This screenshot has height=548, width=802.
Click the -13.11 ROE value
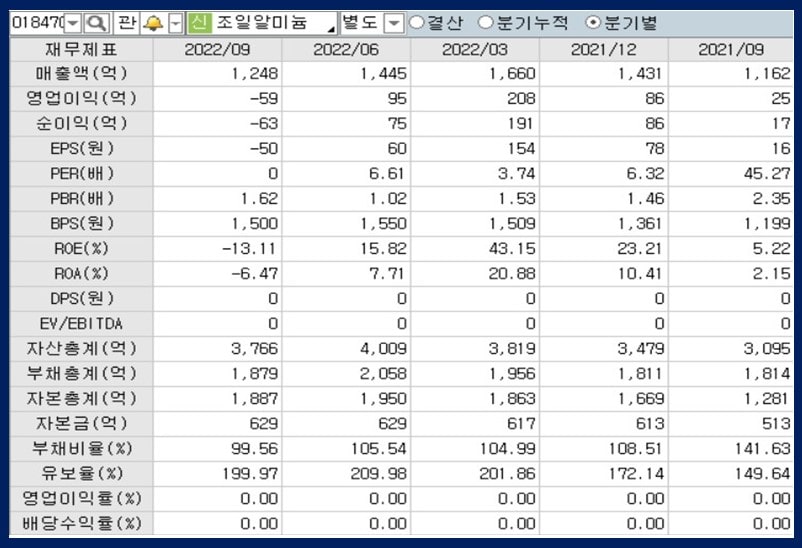[249, 249]
